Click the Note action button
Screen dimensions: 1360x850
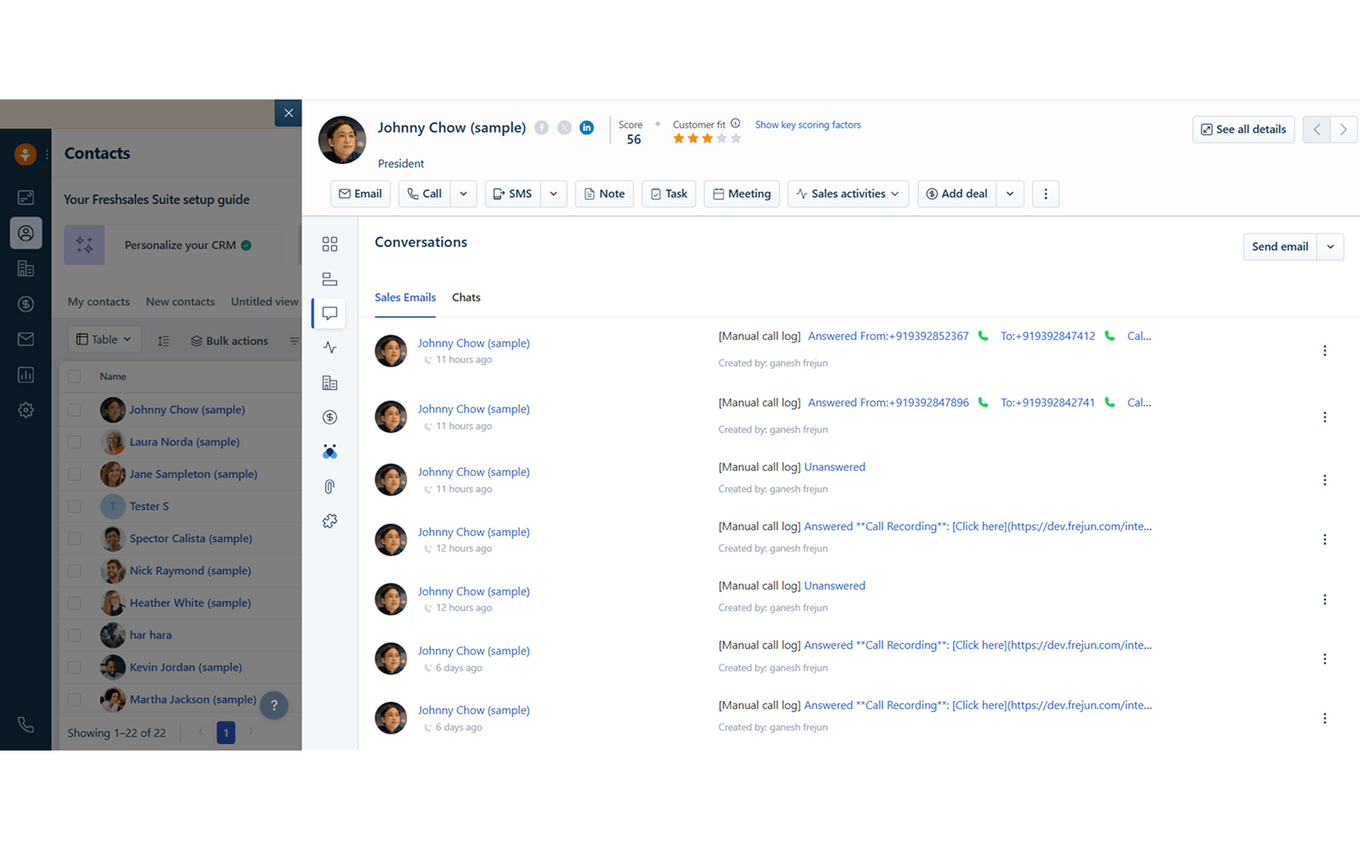tap(604, 194)
